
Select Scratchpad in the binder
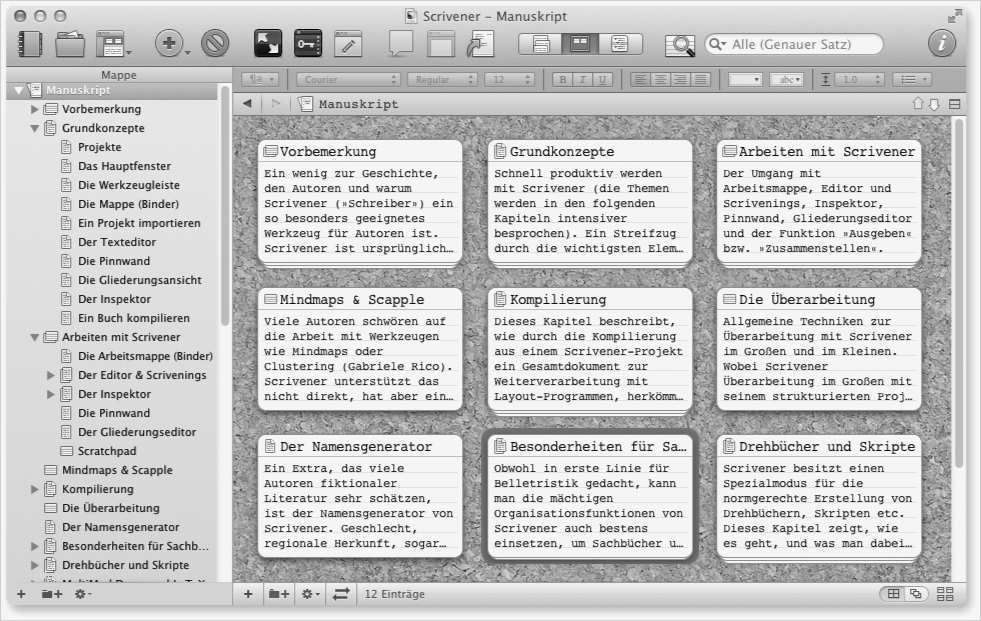click(x=107, y=451)
